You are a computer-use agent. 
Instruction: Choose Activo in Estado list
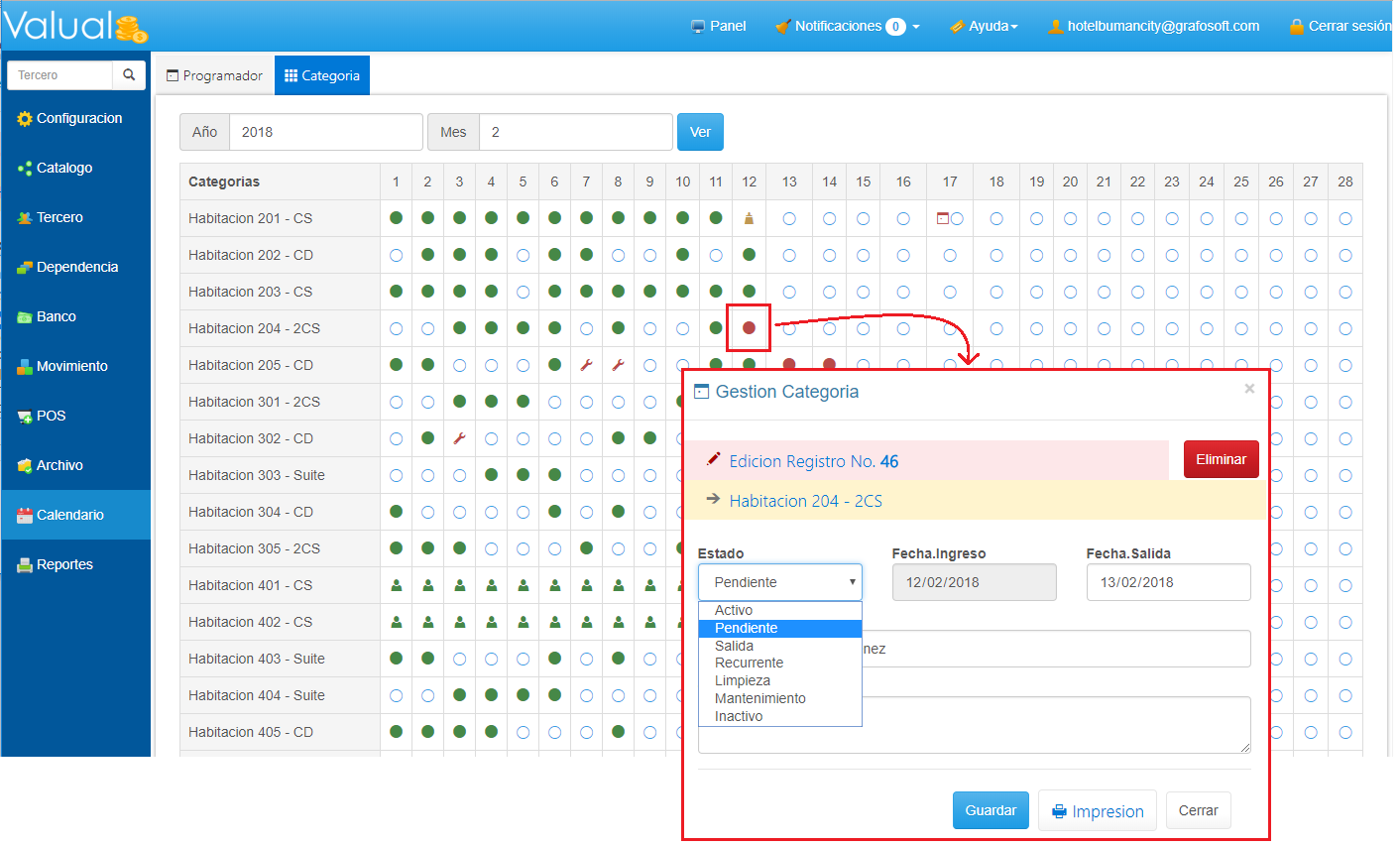(780, 610)
